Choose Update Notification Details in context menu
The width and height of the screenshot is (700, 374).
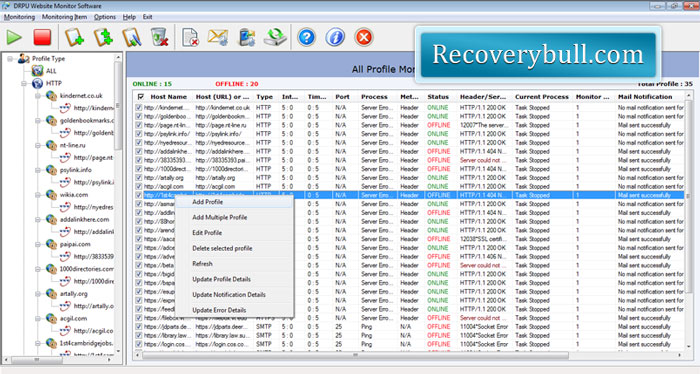(235, 295)
